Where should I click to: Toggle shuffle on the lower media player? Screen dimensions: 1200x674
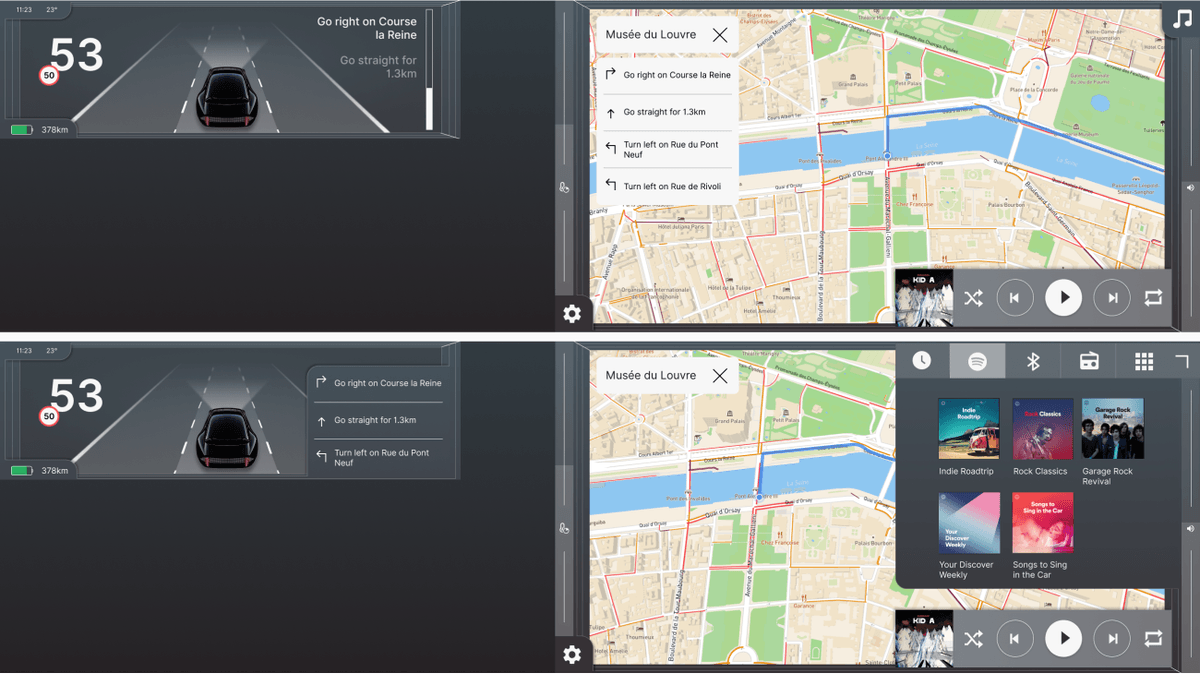tap(973, 638)
